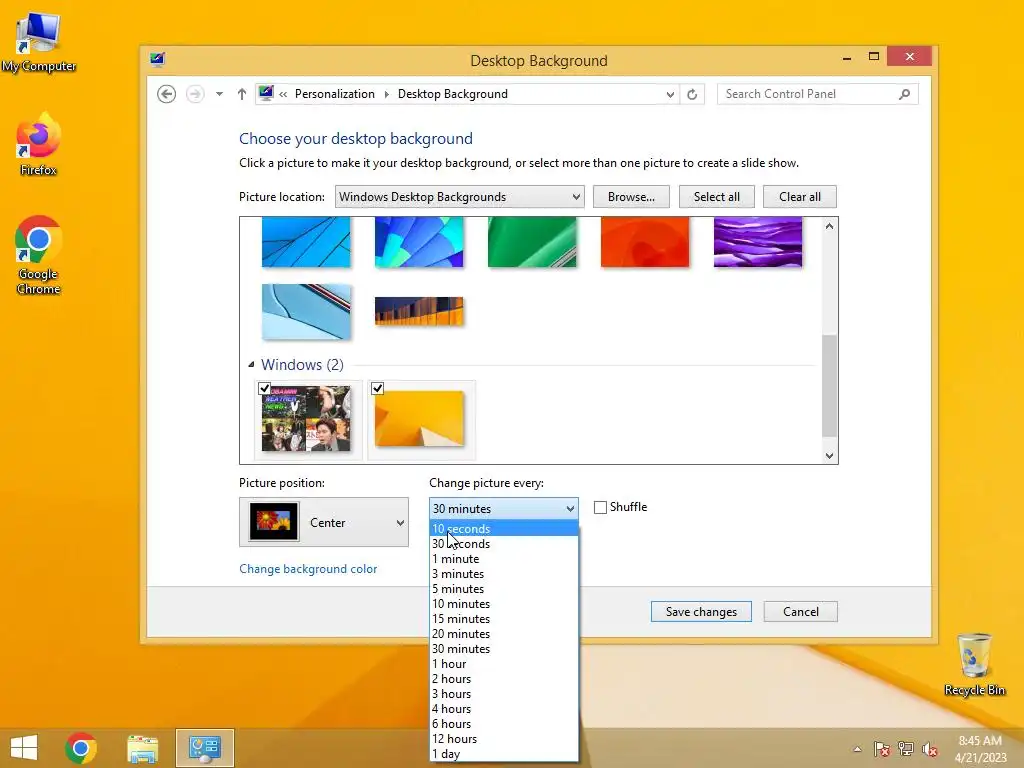1024x768 pixels.
Task: Click Save changes button
Action: click(x=701, y=611)
